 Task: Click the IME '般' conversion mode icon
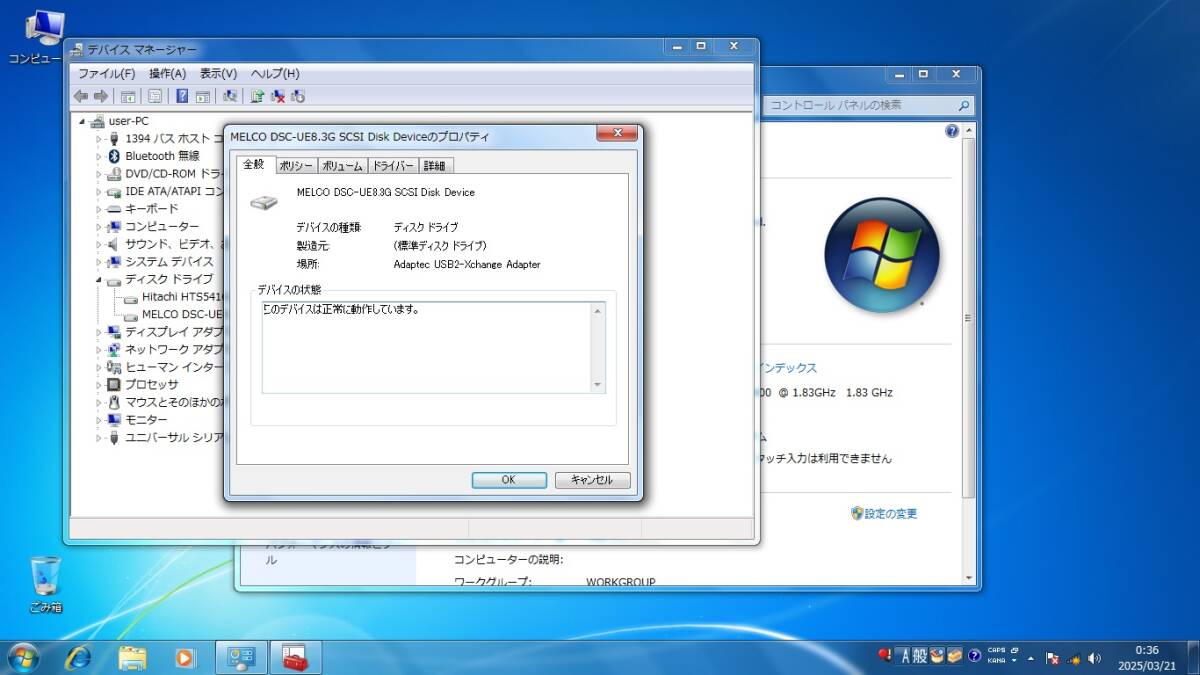click(x=921, y=656)
